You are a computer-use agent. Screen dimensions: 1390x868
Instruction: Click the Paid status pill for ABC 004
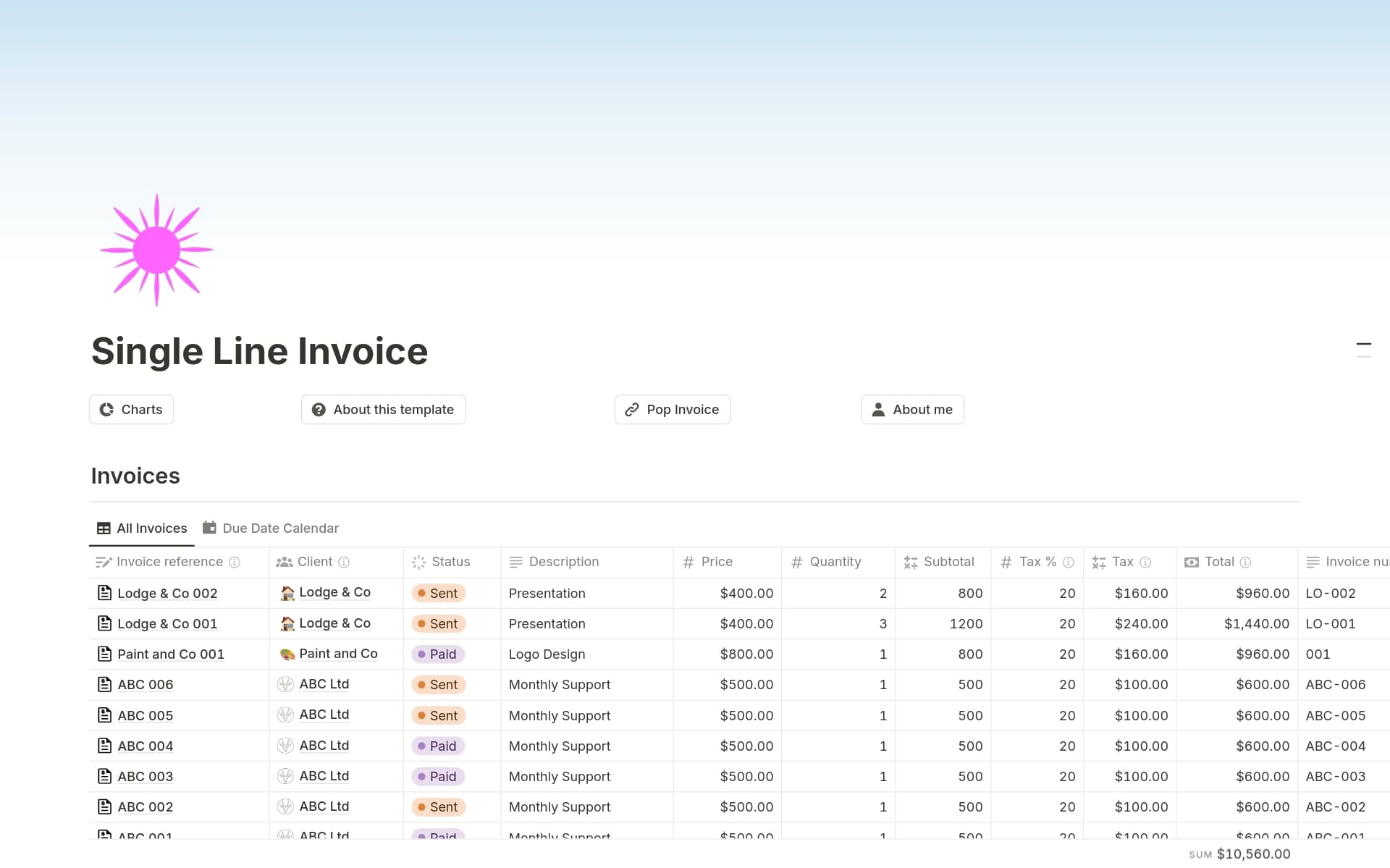point(437,746)
